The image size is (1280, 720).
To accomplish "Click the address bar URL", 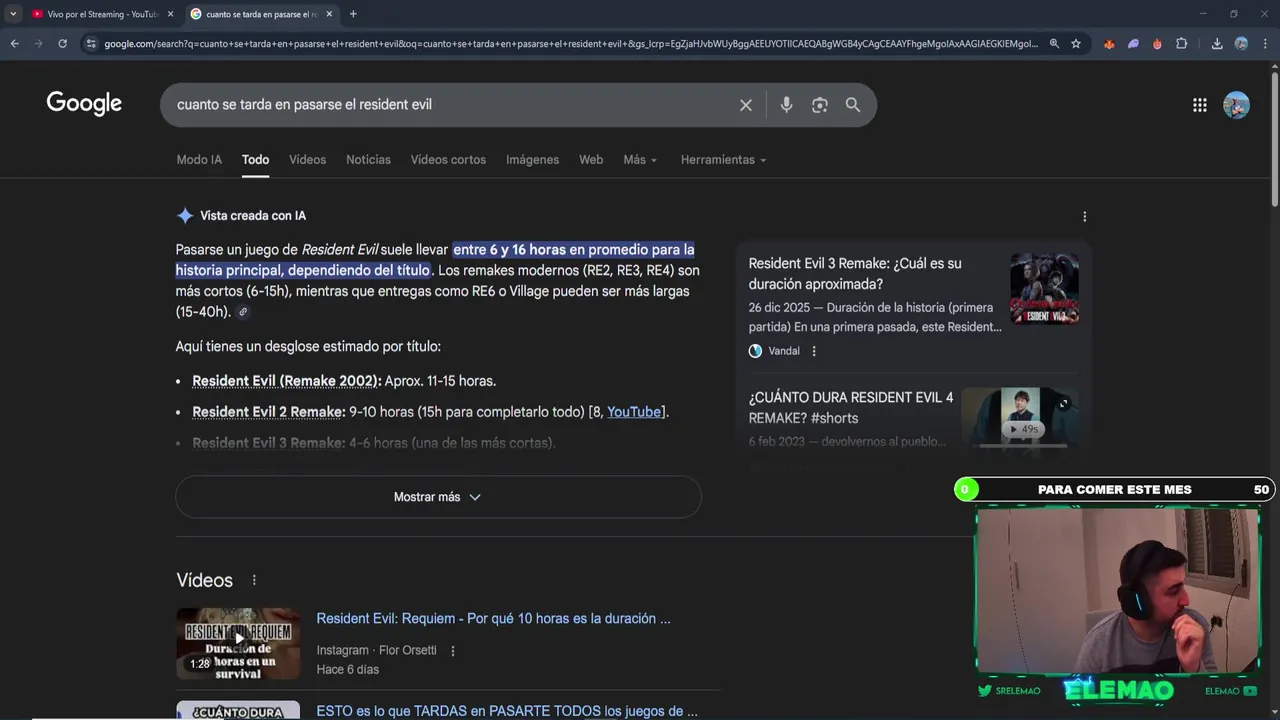I will click(x=570, y=44).
